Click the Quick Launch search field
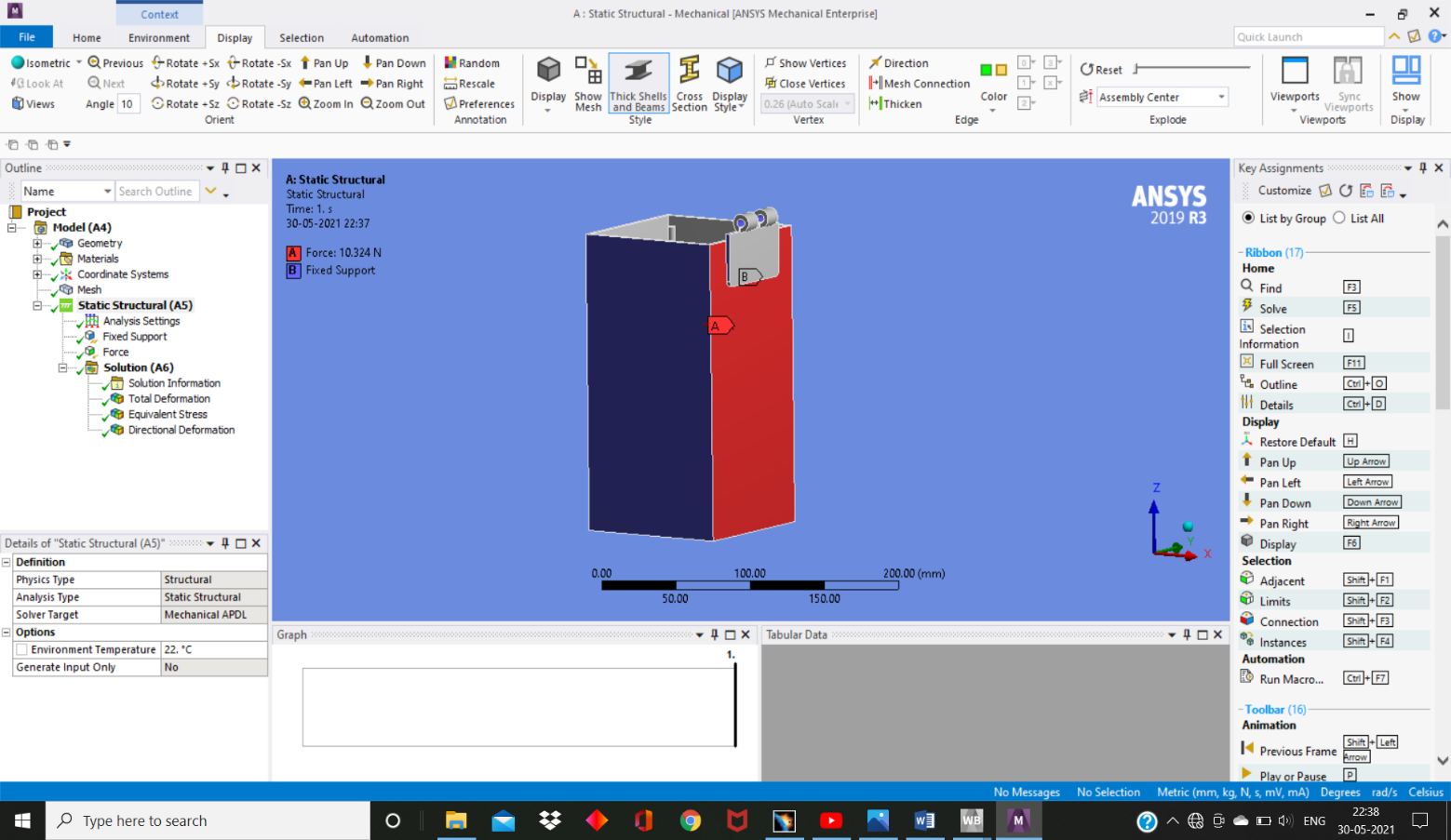Image resolution: width=1451 pixels, height=840 pixels. [x=1310, y=37]
